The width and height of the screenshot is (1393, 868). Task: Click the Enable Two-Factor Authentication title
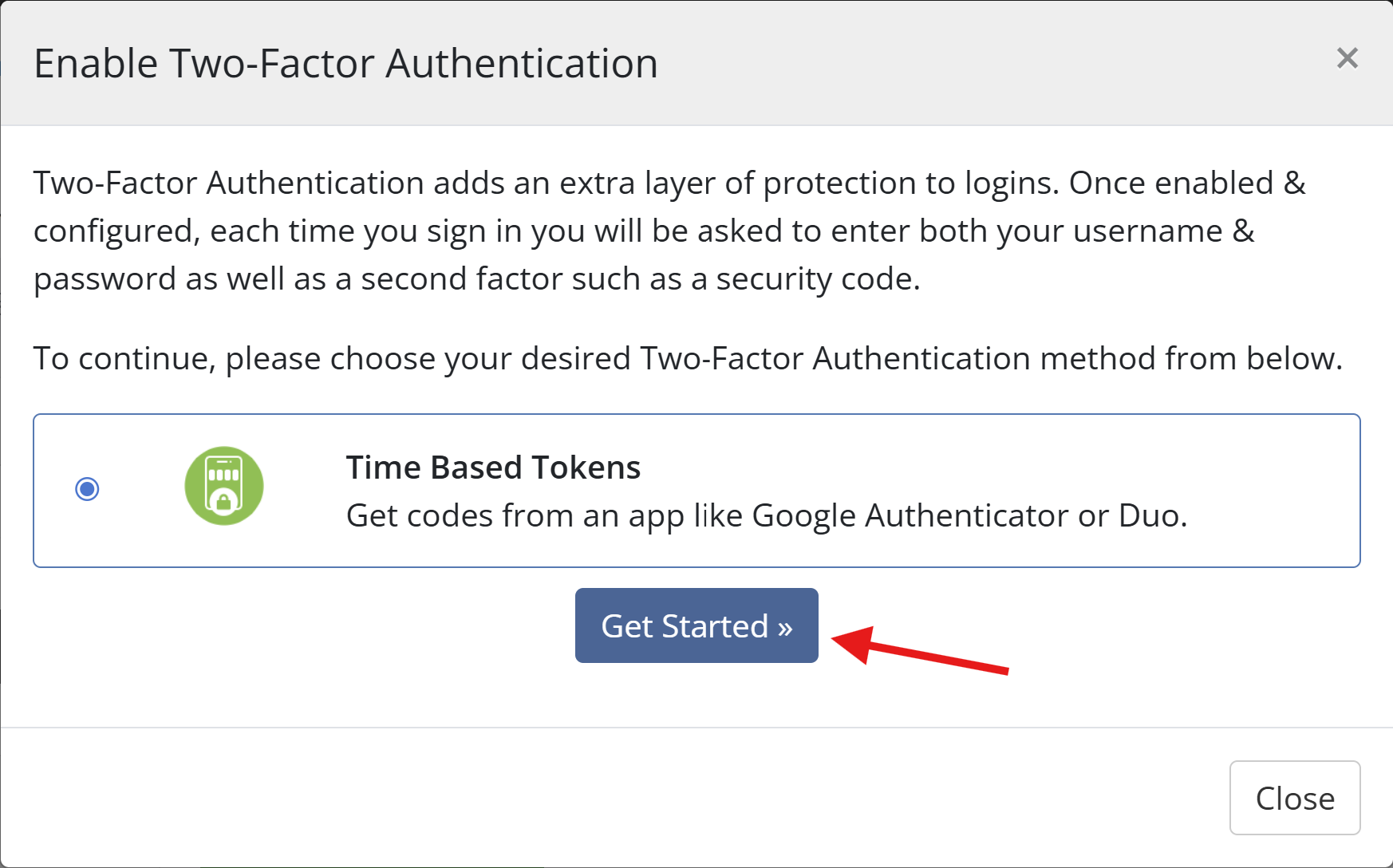(x=345, y=64)
